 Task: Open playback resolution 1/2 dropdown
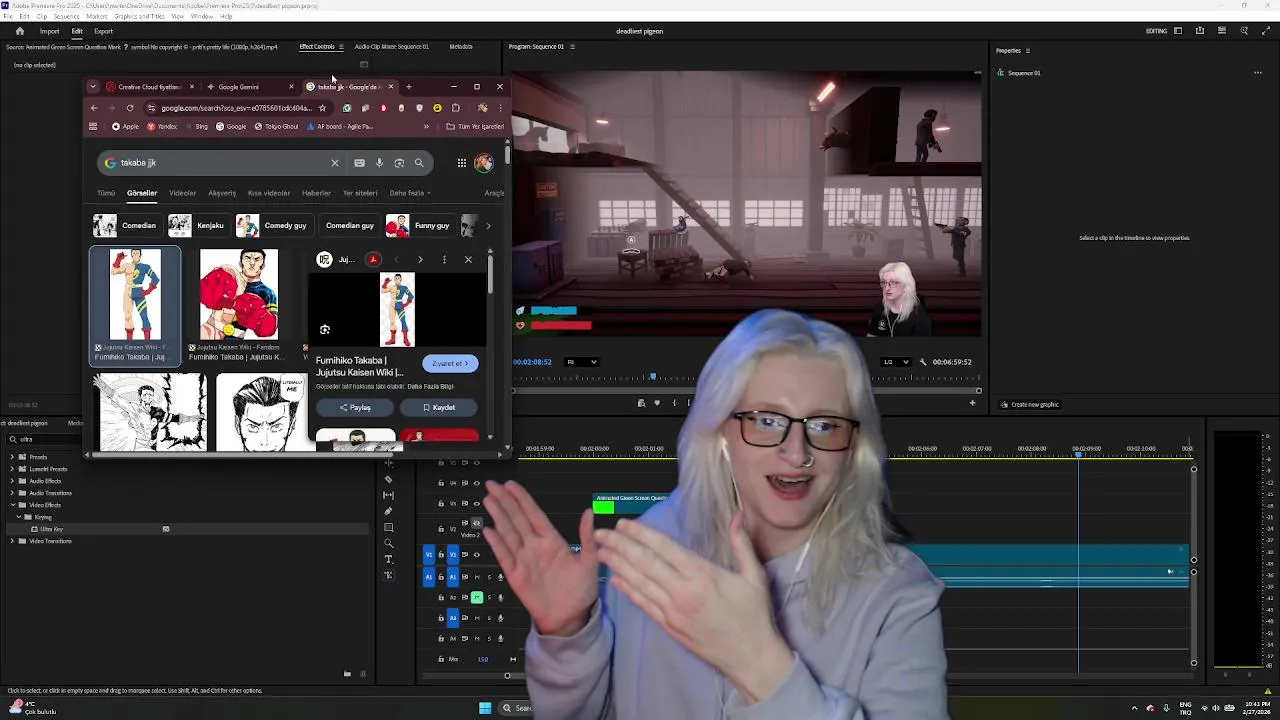point(896,362)
